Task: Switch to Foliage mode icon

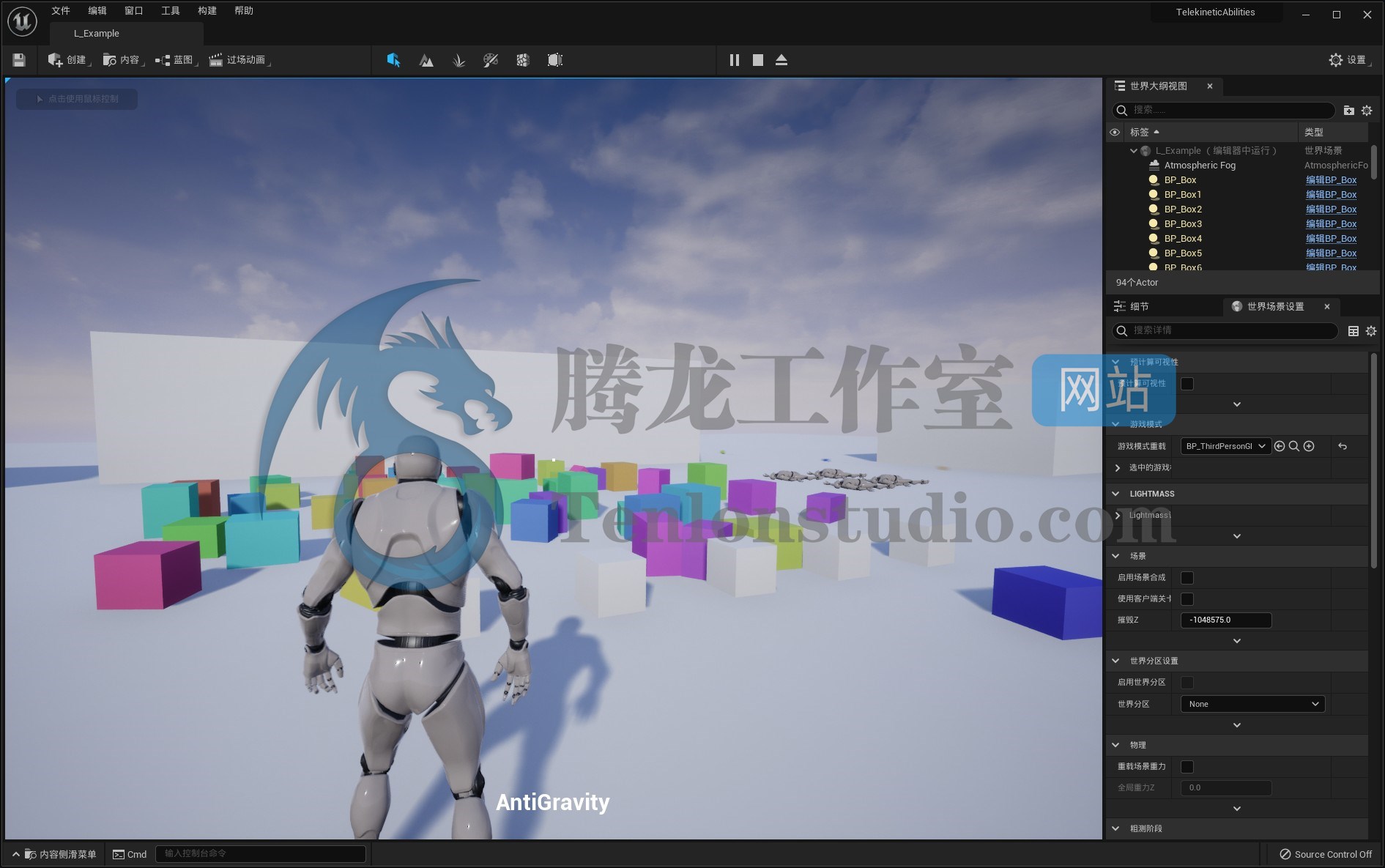Action: click(x=458, y=60)
